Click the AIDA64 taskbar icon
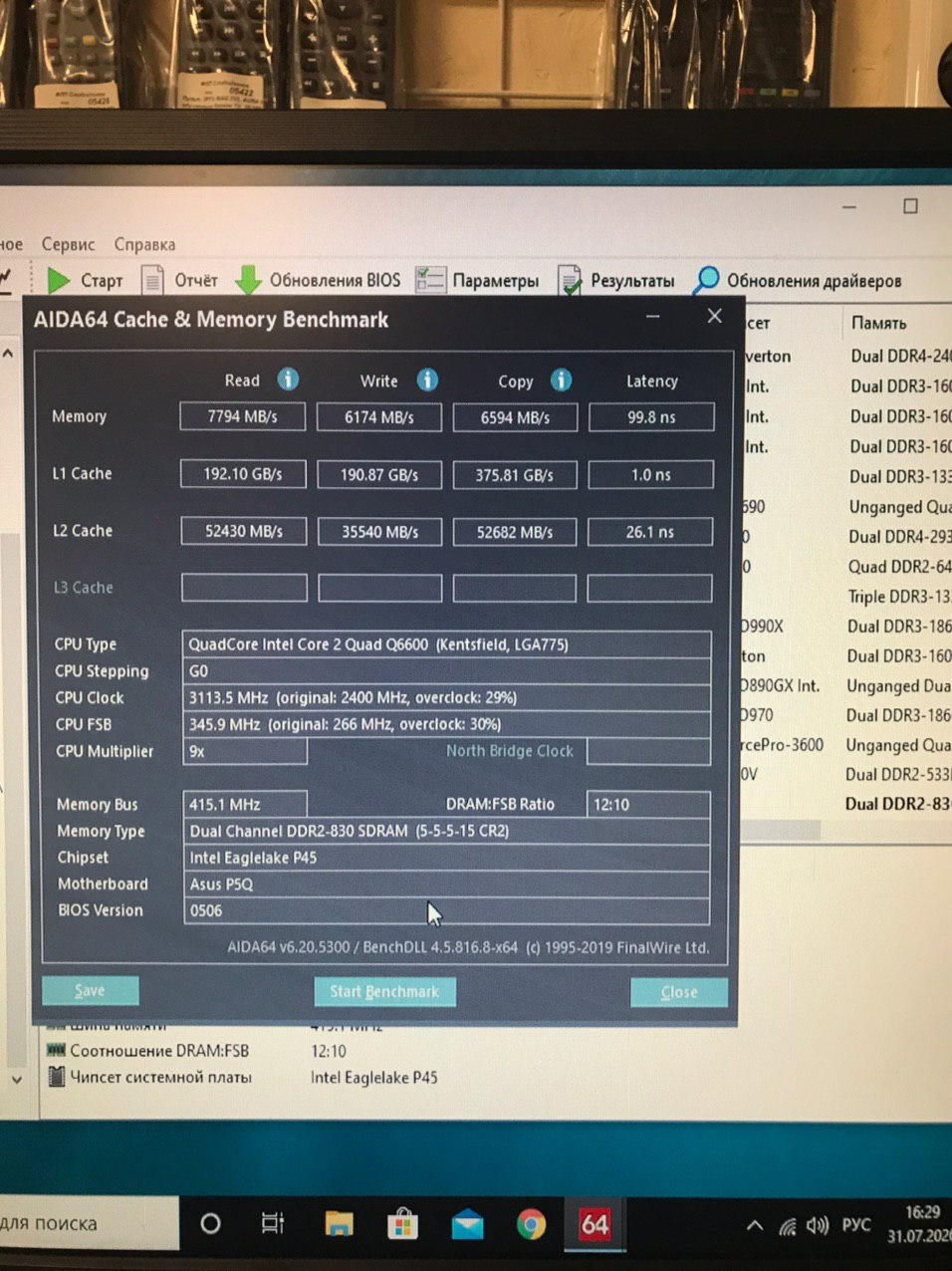The image size is (952, 1271). 595,1223
